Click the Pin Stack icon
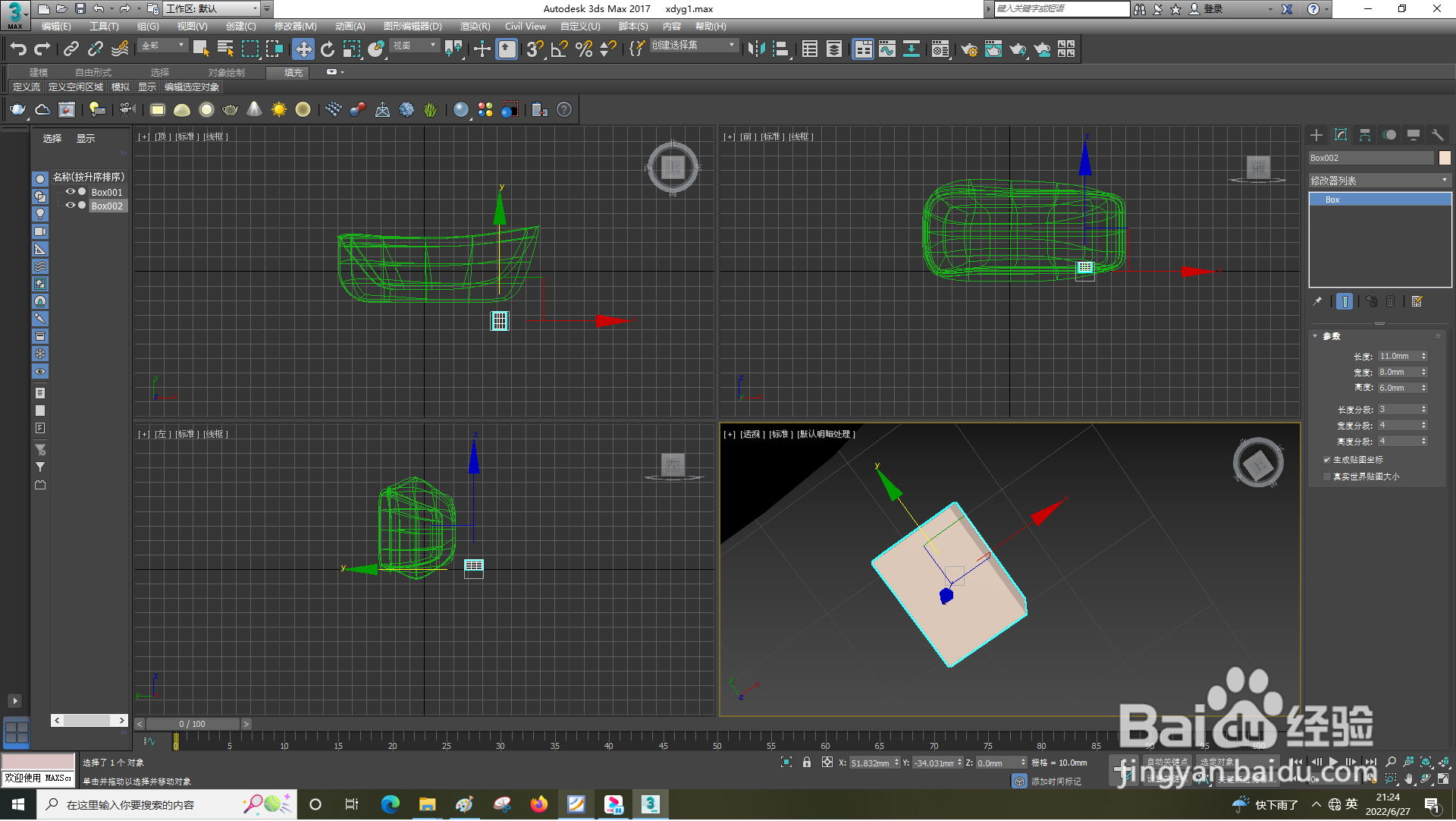Viewport: 1456px width, 821px height. point(1317,302)
